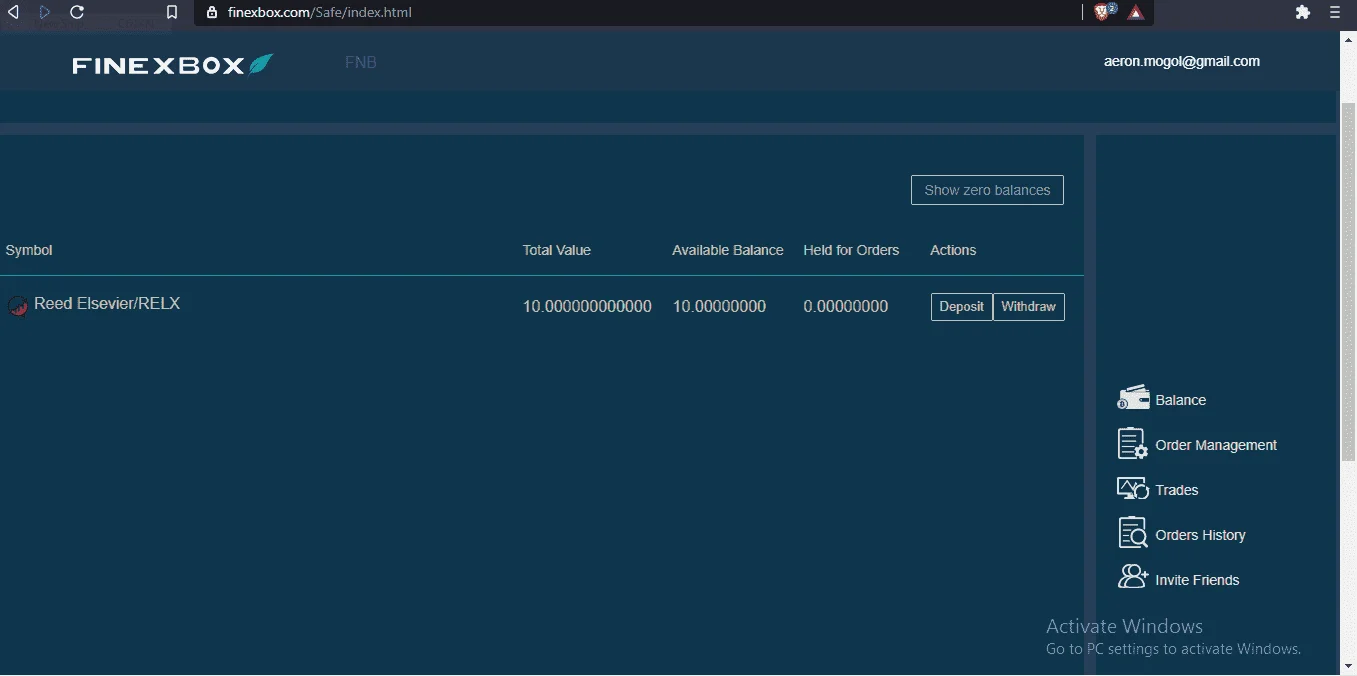The width and height of the screenshot is (1357, 676).
Task: Open the Balance page
Action: 1181,400
